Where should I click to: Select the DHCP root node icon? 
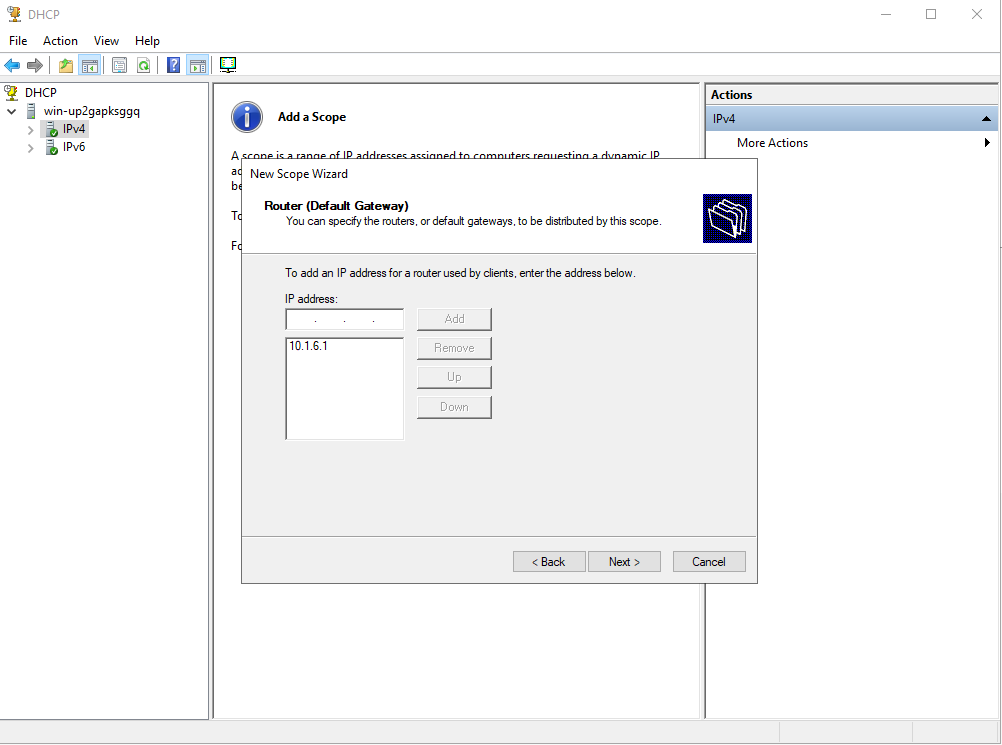coord(12,93)
